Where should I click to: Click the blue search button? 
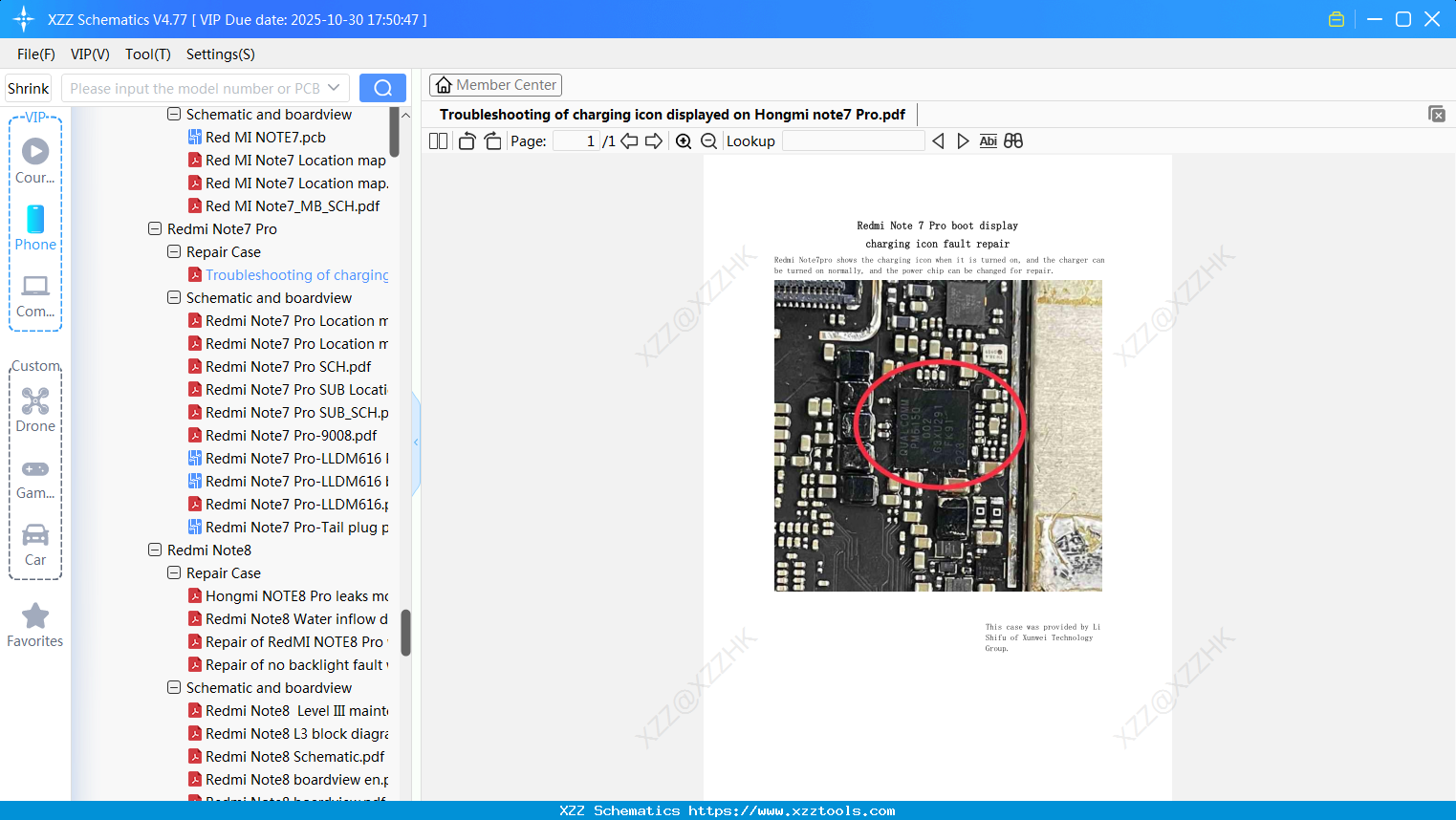click(x=382, y=88)
